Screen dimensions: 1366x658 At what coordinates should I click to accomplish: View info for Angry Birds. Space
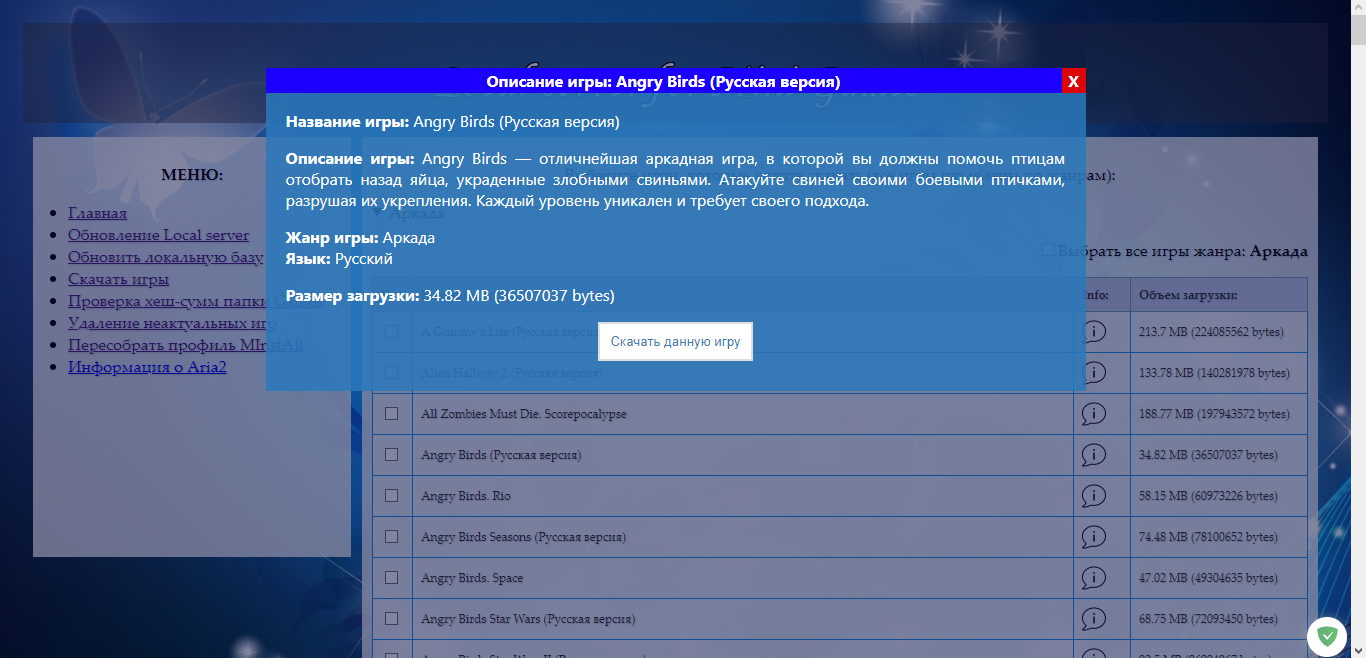1094,577
